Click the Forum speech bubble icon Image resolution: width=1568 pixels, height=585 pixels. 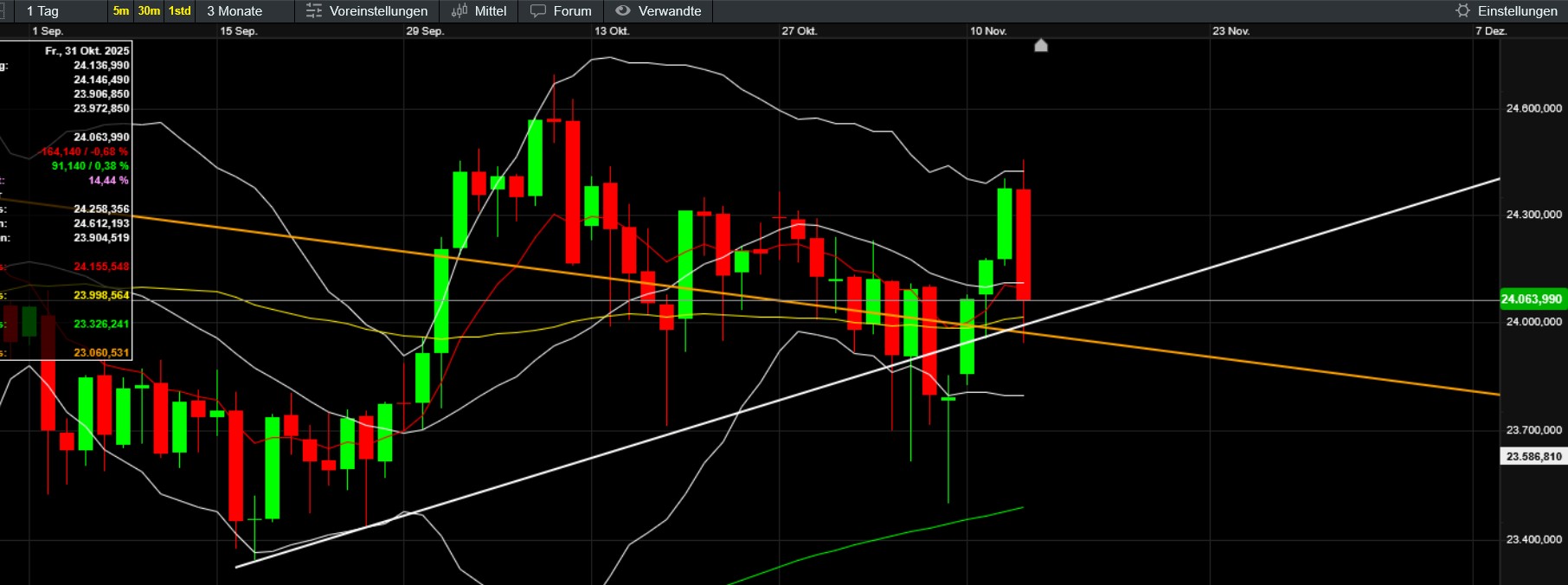pyautogui.click(x=538, y=11)
